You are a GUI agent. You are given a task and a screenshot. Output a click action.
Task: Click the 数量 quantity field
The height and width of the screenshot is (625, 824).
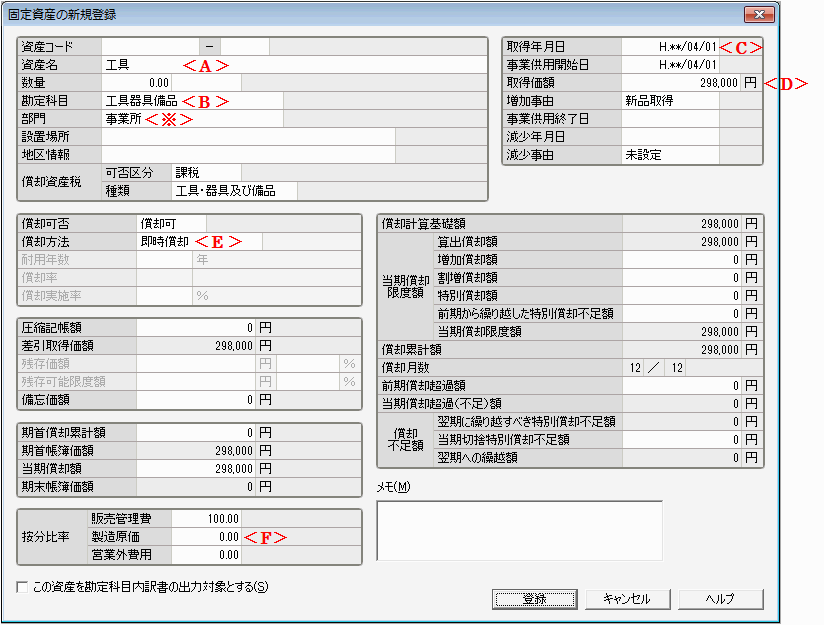pos(136,82)
